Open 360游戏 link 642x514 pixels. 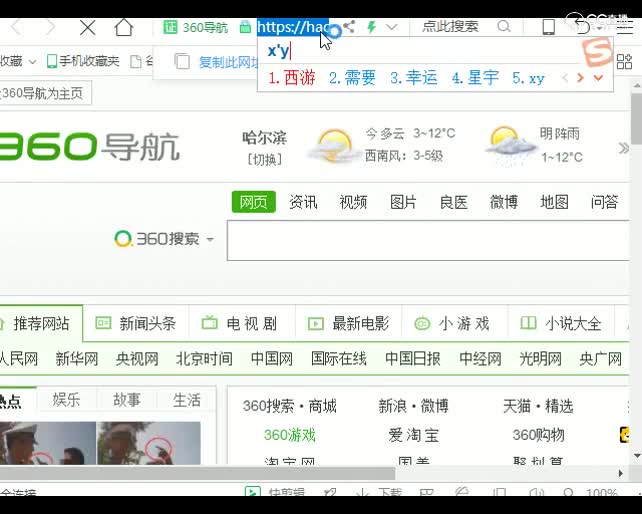[289, 435]
